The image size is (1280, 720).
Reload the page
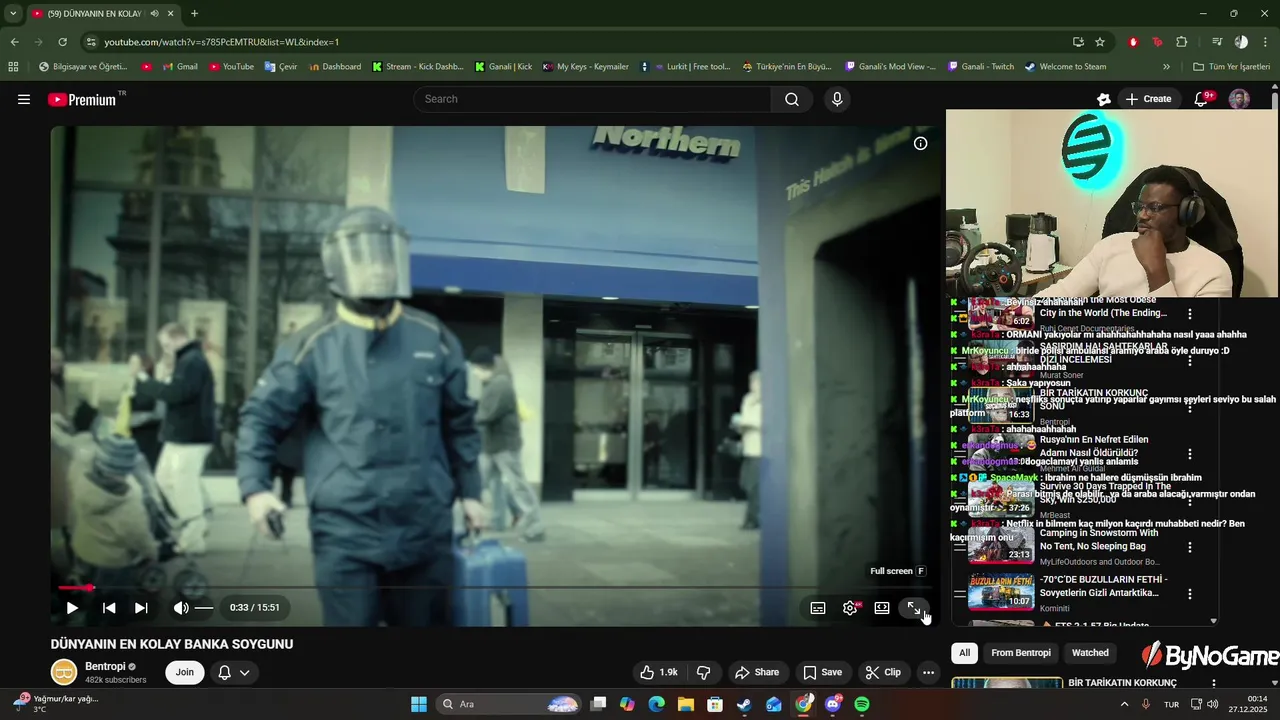point(62,42)
